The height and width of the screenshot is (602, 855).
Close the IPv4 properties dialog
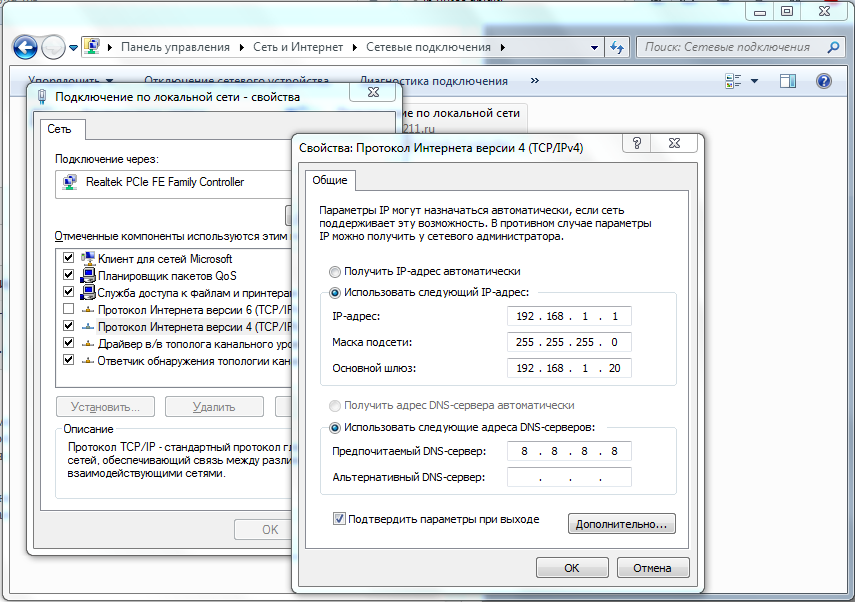point(675,143)
